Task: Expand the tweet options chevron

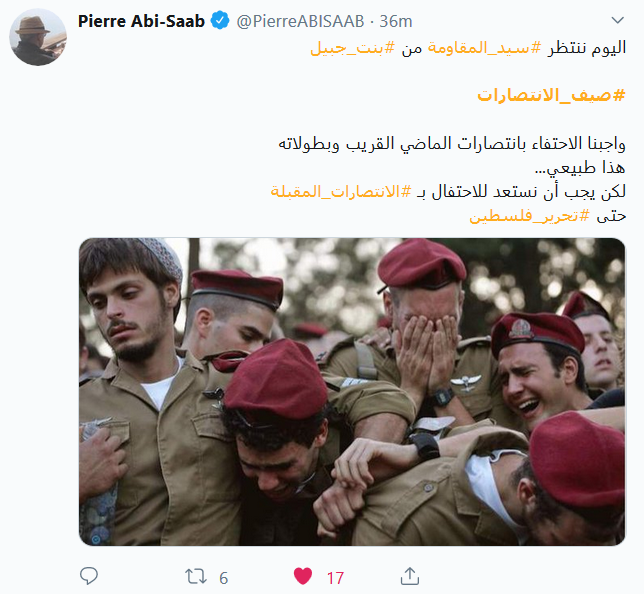Action: pyautogui.click(x=617, y=20)
